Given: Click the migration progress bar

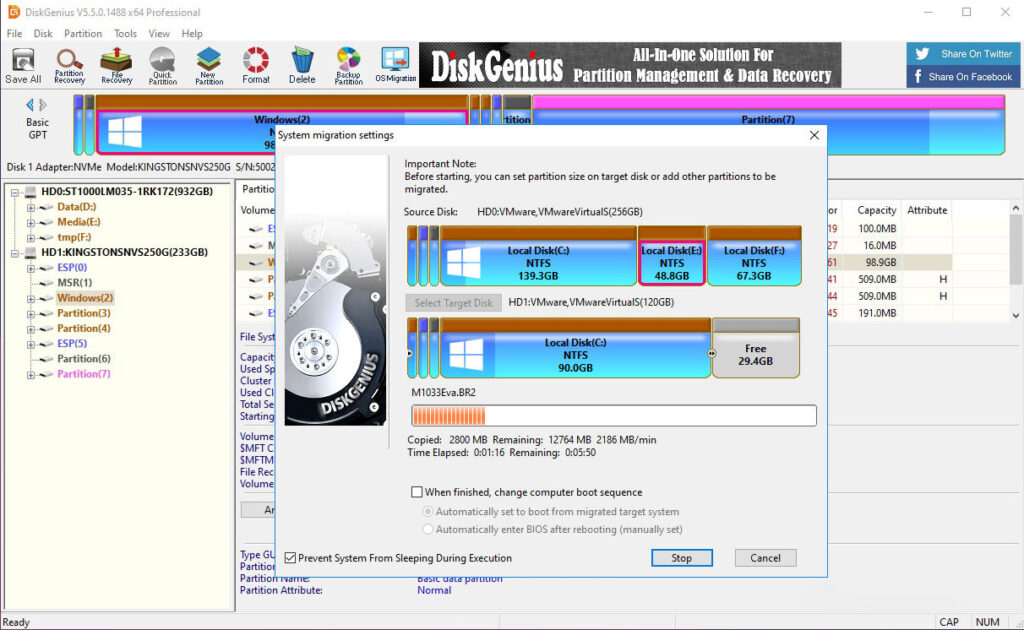Looking at the screenshot, I should [617, 415].
